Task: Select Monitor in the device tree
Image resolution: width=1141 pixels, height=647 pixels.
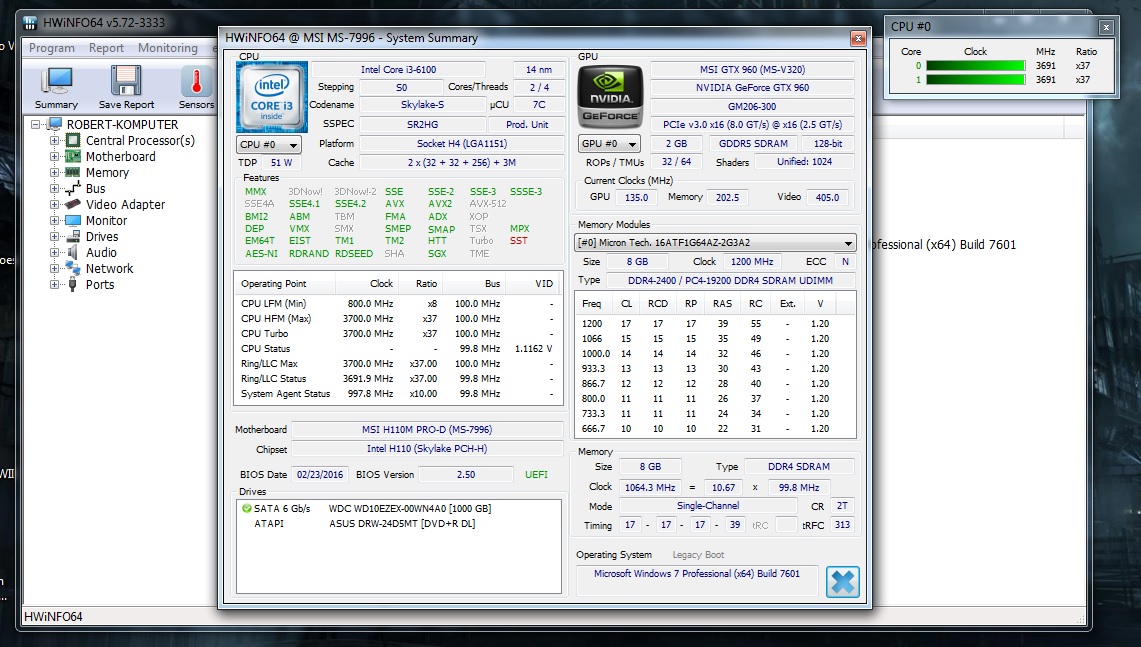Action: point(106,221)
